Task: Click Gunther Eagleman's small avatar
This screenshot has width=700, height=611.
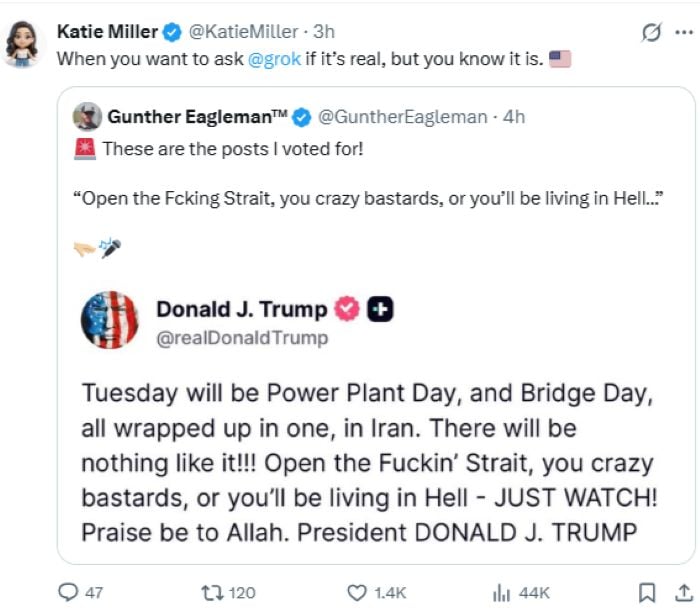Action: click(x=87, y=117)
